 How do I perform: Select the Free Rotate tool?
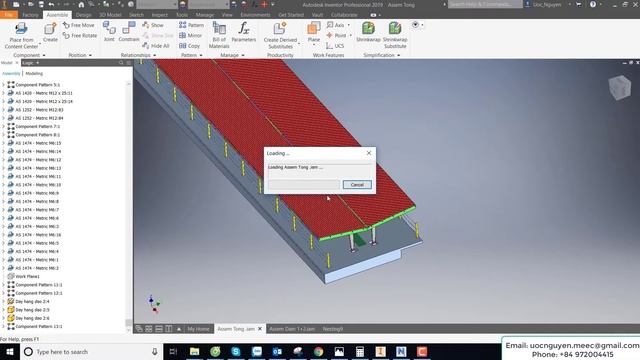click(x=80, y=36)
